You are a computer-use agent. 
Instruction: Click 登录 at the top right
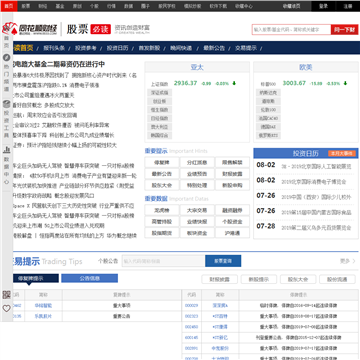coord(323,6)
